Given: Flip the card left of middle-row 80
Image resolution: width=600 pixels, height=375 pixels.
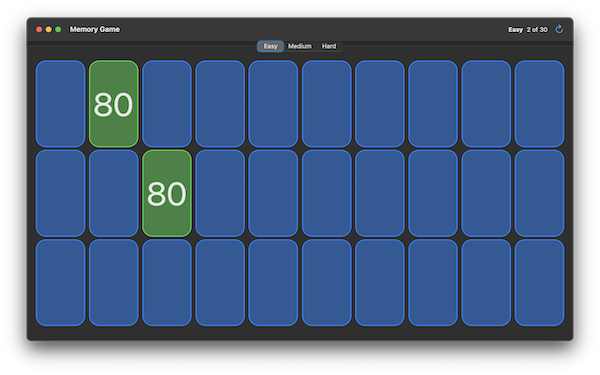Looking at the screenshot, I should [114, 193].
